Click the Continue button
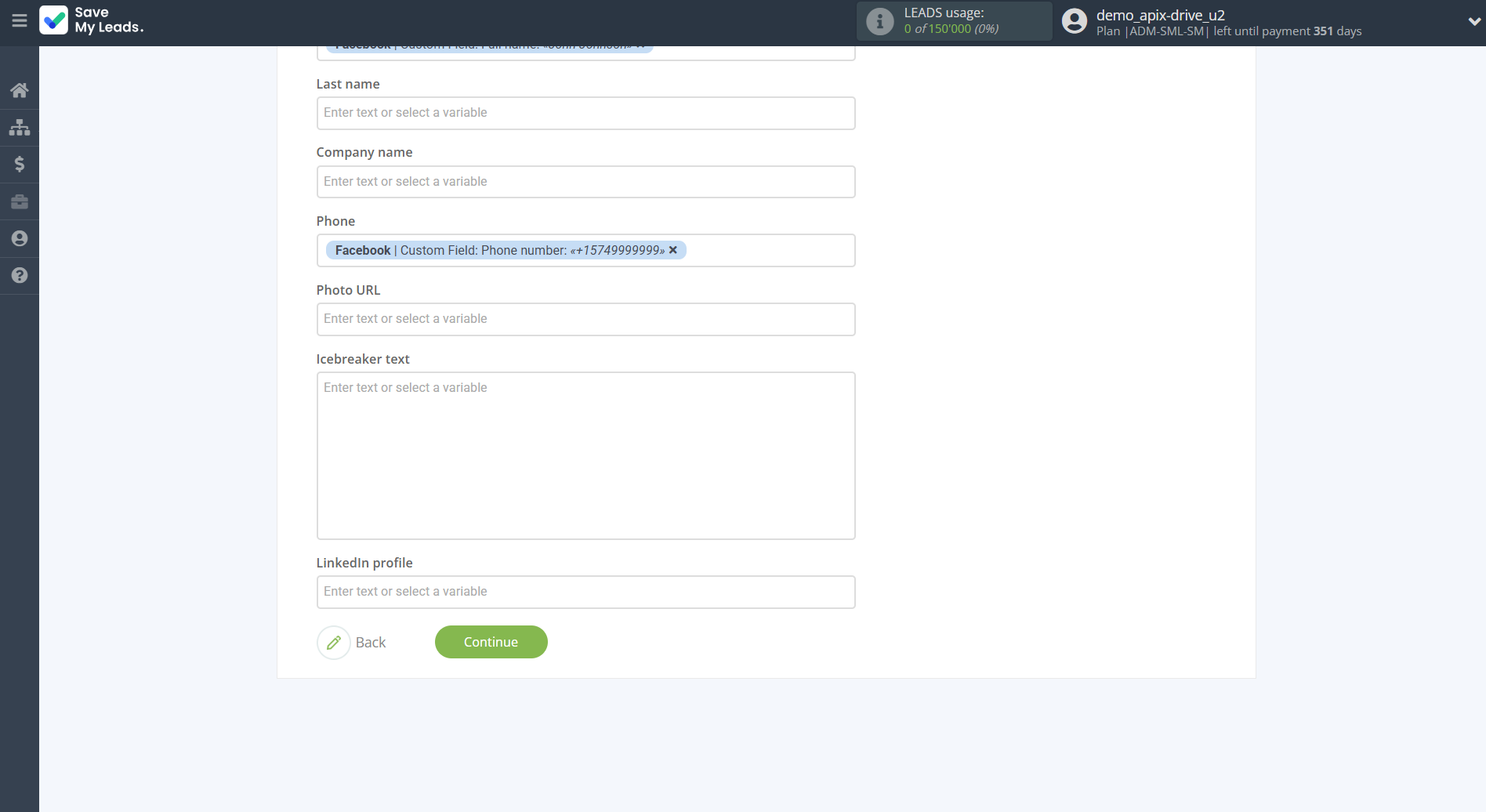The image size is (1486, 812). click(491, 642)
